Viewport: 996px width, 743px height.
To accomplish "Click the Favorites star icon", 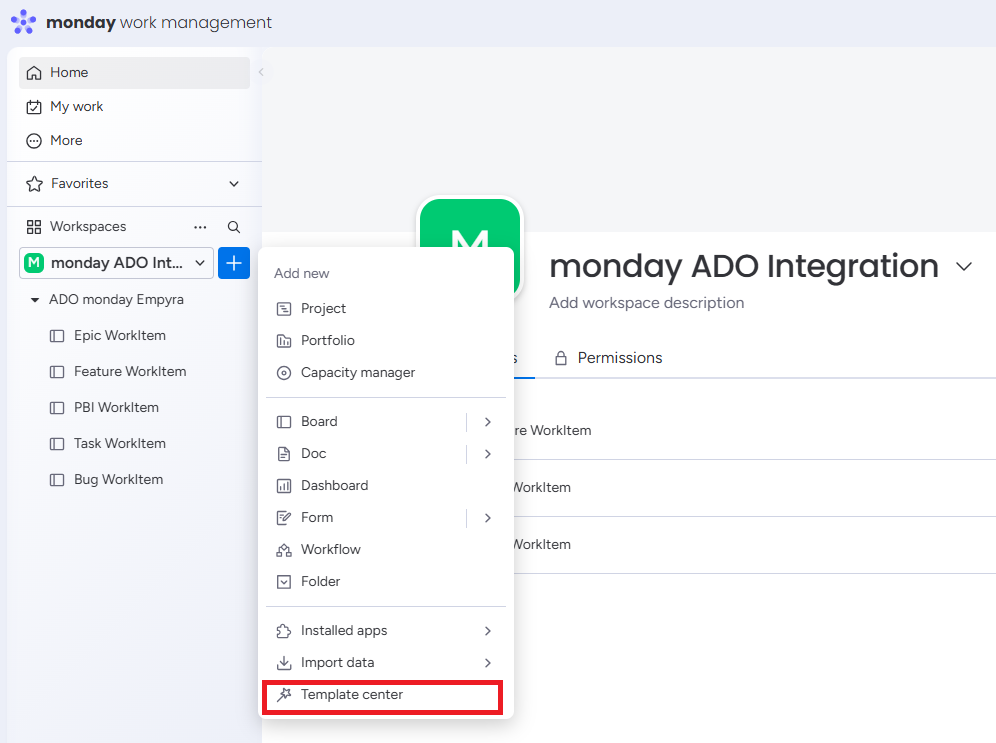I will (x=34, y=184).
